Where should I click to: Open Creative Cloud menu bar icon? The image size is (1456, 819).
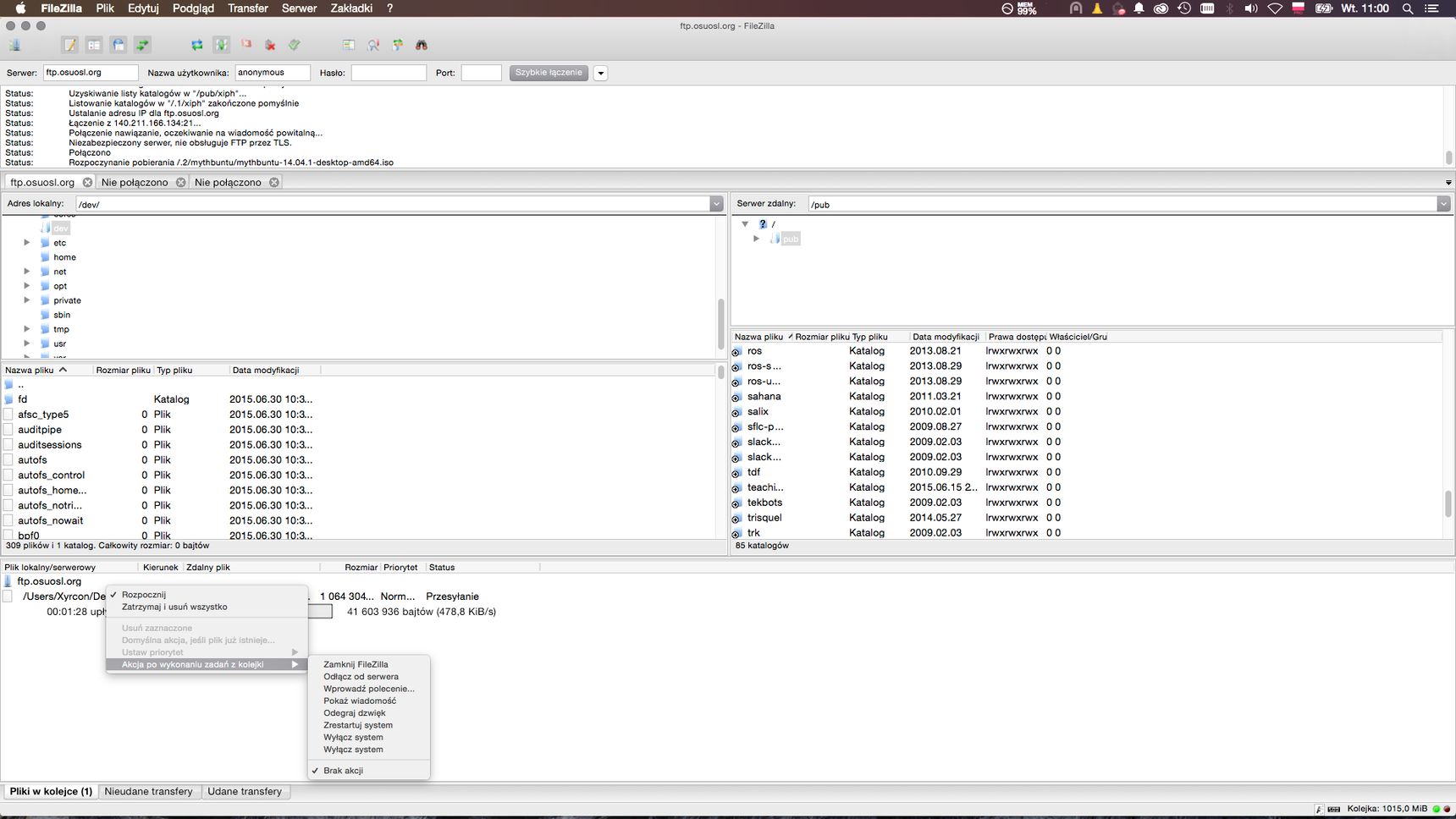(x=1161, y=8)
